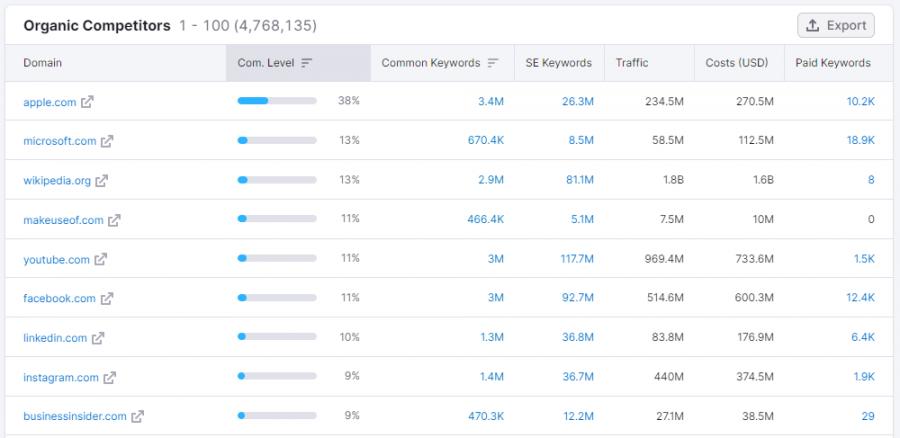Open apple.com paid keywords 10.2K
Viewport: 900px width, 438px height.
click(x=860, y=102)
